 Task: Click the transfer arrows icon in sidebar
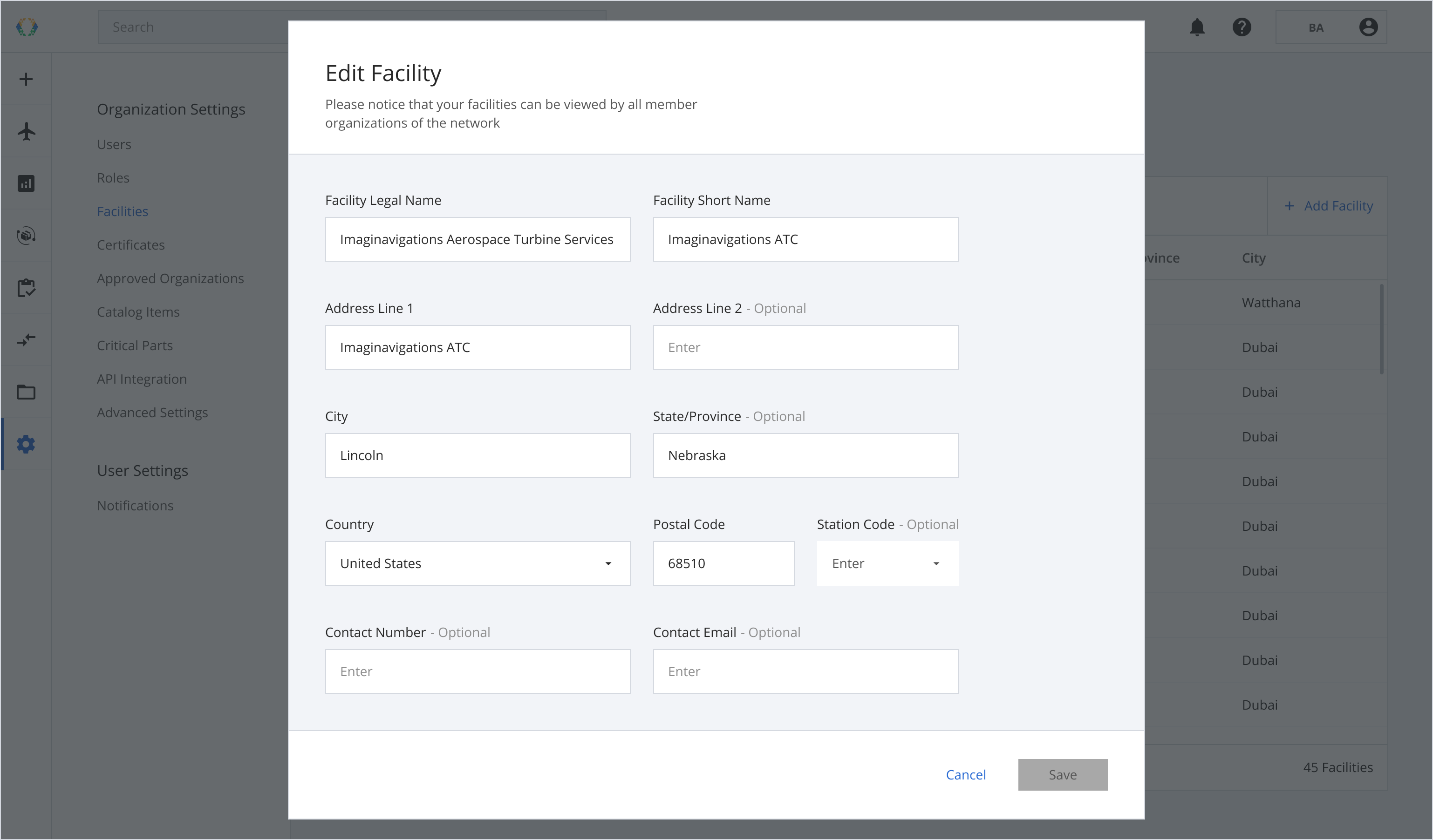pos(26,340)
